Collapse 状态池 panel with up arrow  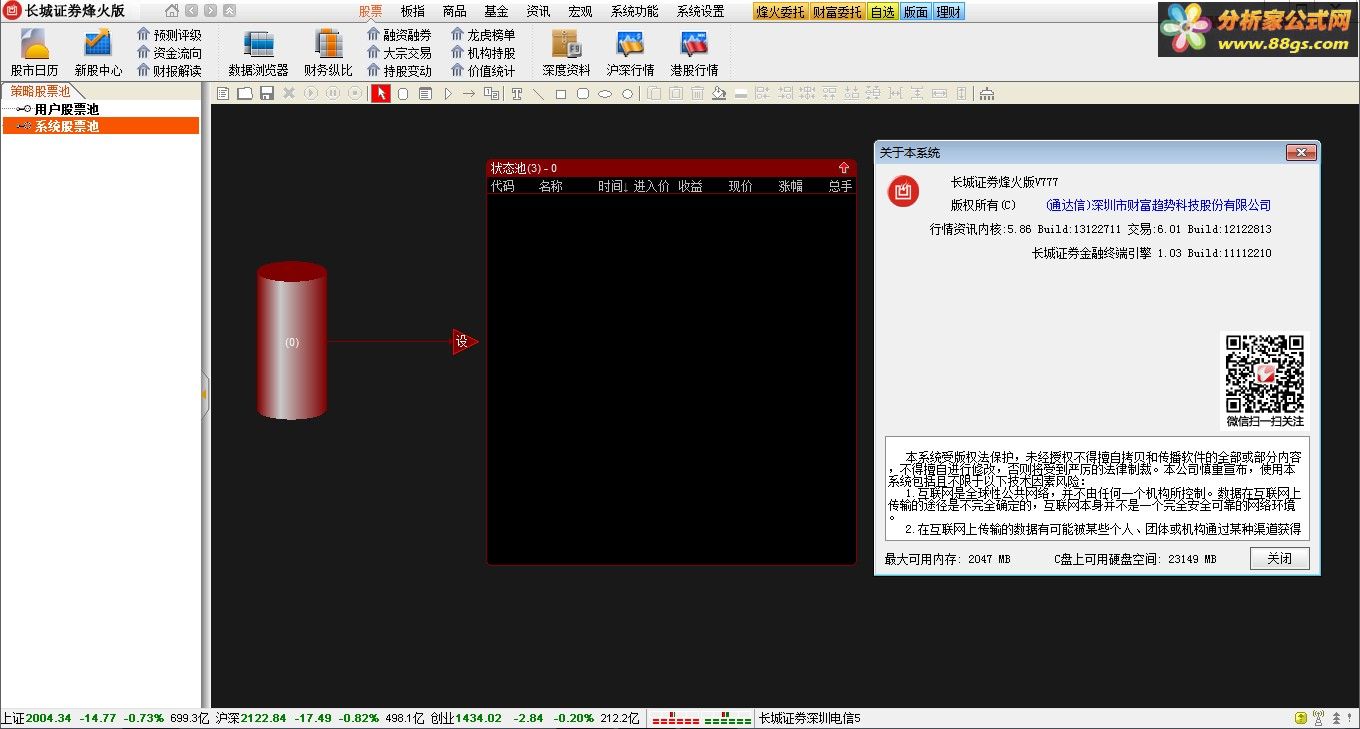click(844, 168)
